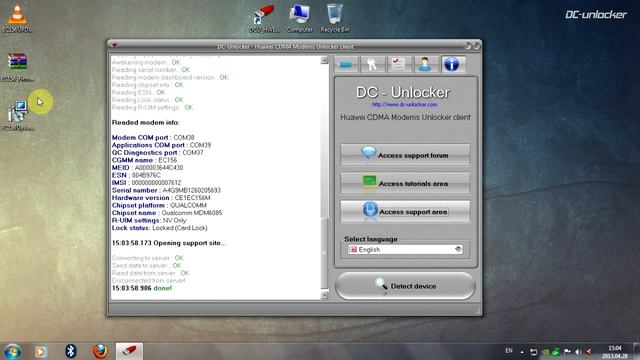The width and height of the screenshot is (640, 360).
Task: Click the log scrollbar up arrow
Action: point(324,60)
